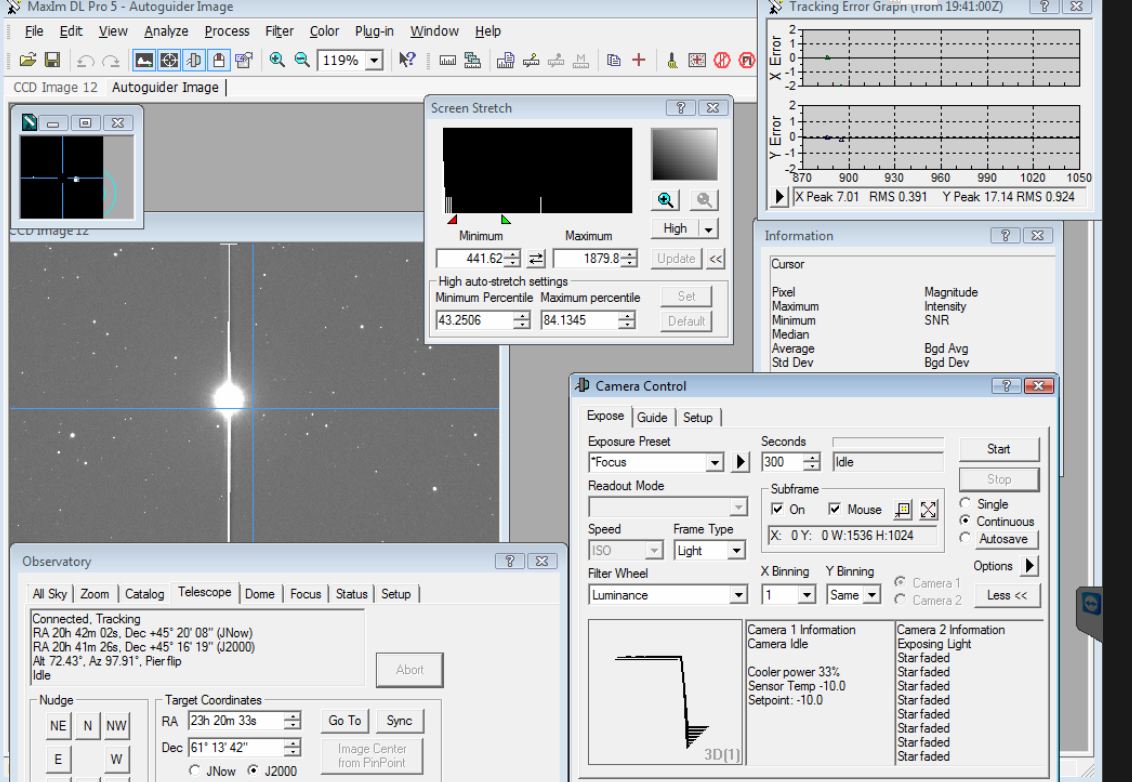
Task: Click the Tracking Error Graph play arrow button
Action: pos(779,196)
